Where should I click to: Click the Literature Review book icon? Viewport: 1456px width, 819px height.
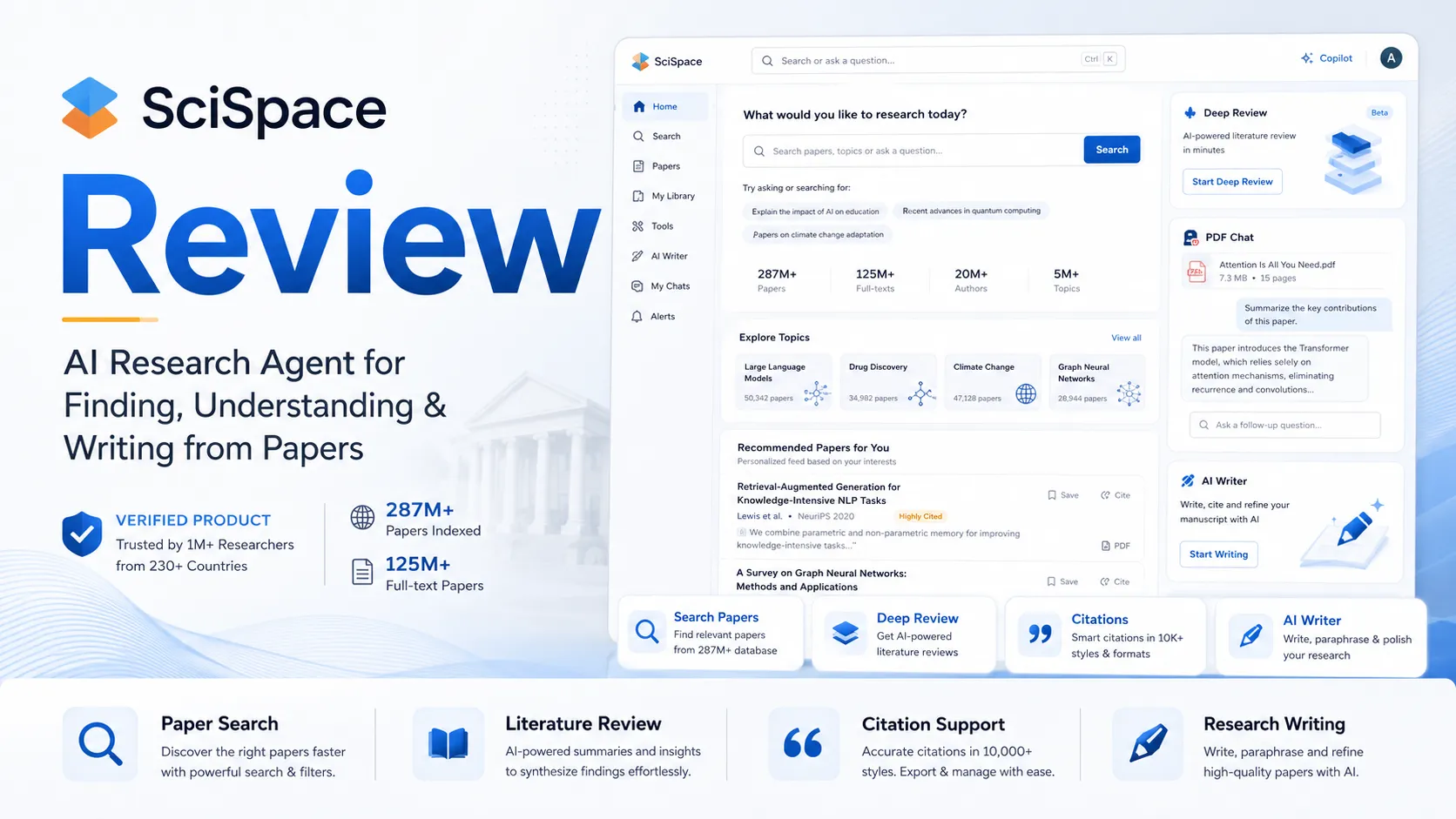(x=448, y=743)
